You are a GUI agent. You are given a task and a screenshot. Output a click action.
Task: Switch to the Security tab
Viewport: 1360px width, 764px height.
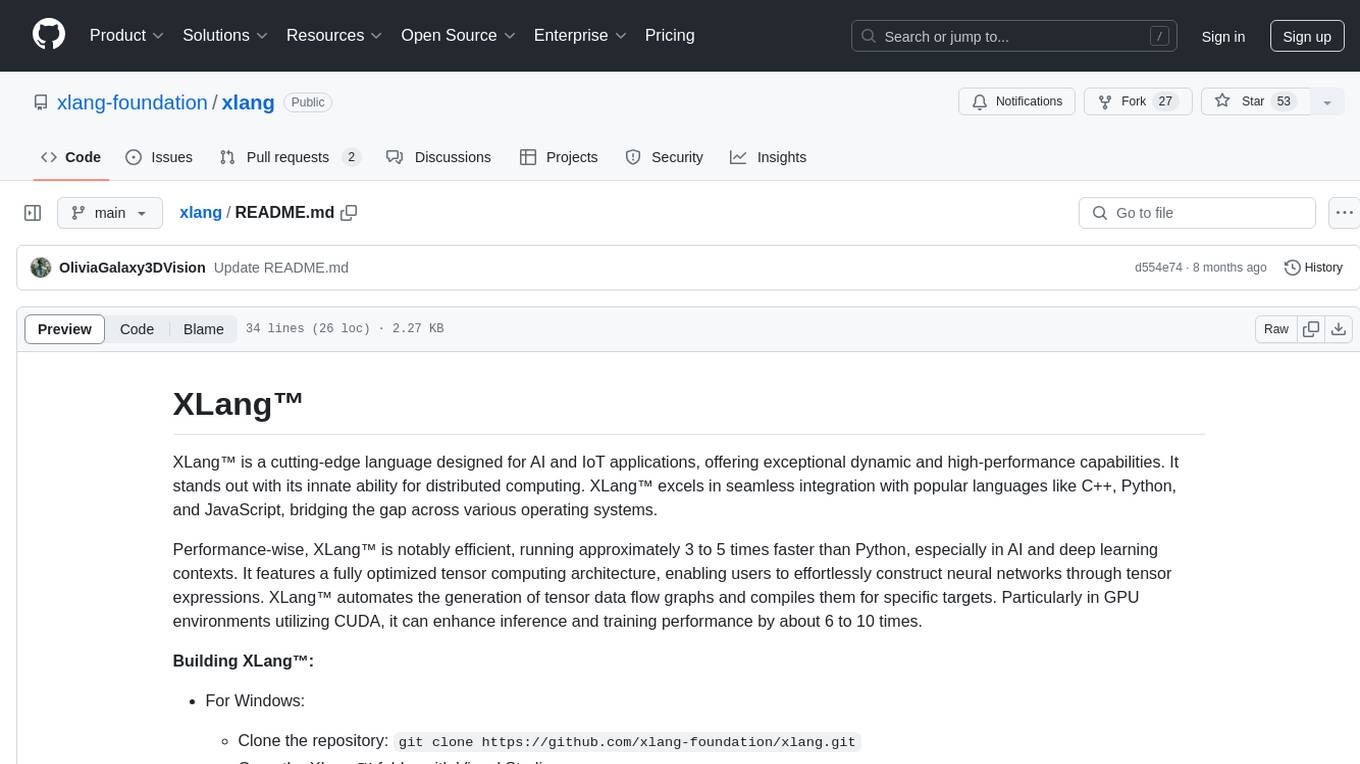pyautogui.click(x=664, y=157)
